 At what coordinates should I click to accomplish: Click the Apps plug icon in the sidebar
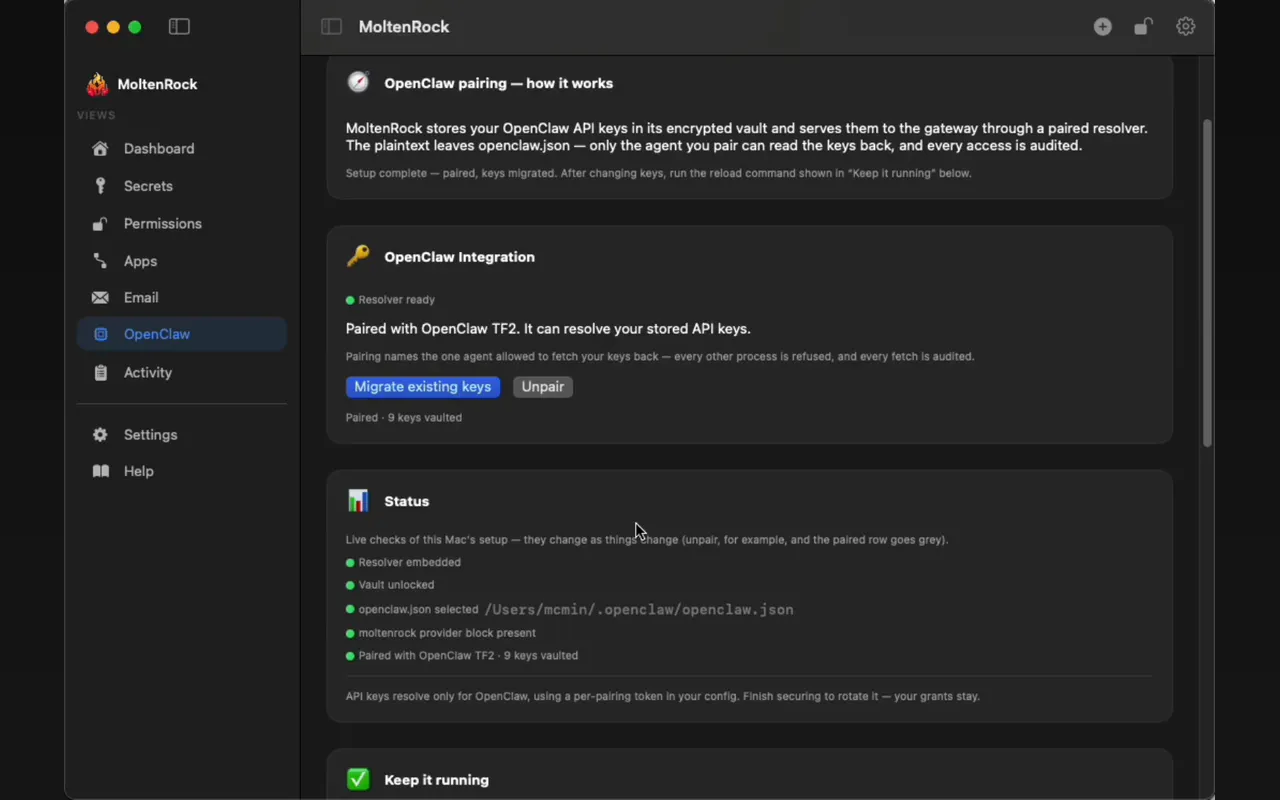coord(100,261)
